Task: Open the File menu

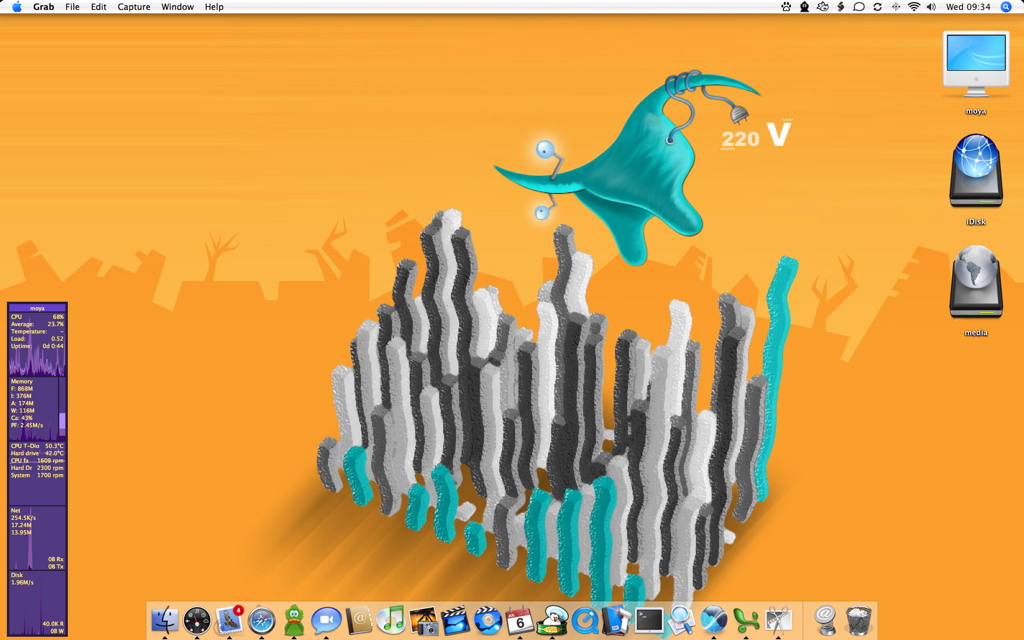Action: coord(72,7)
